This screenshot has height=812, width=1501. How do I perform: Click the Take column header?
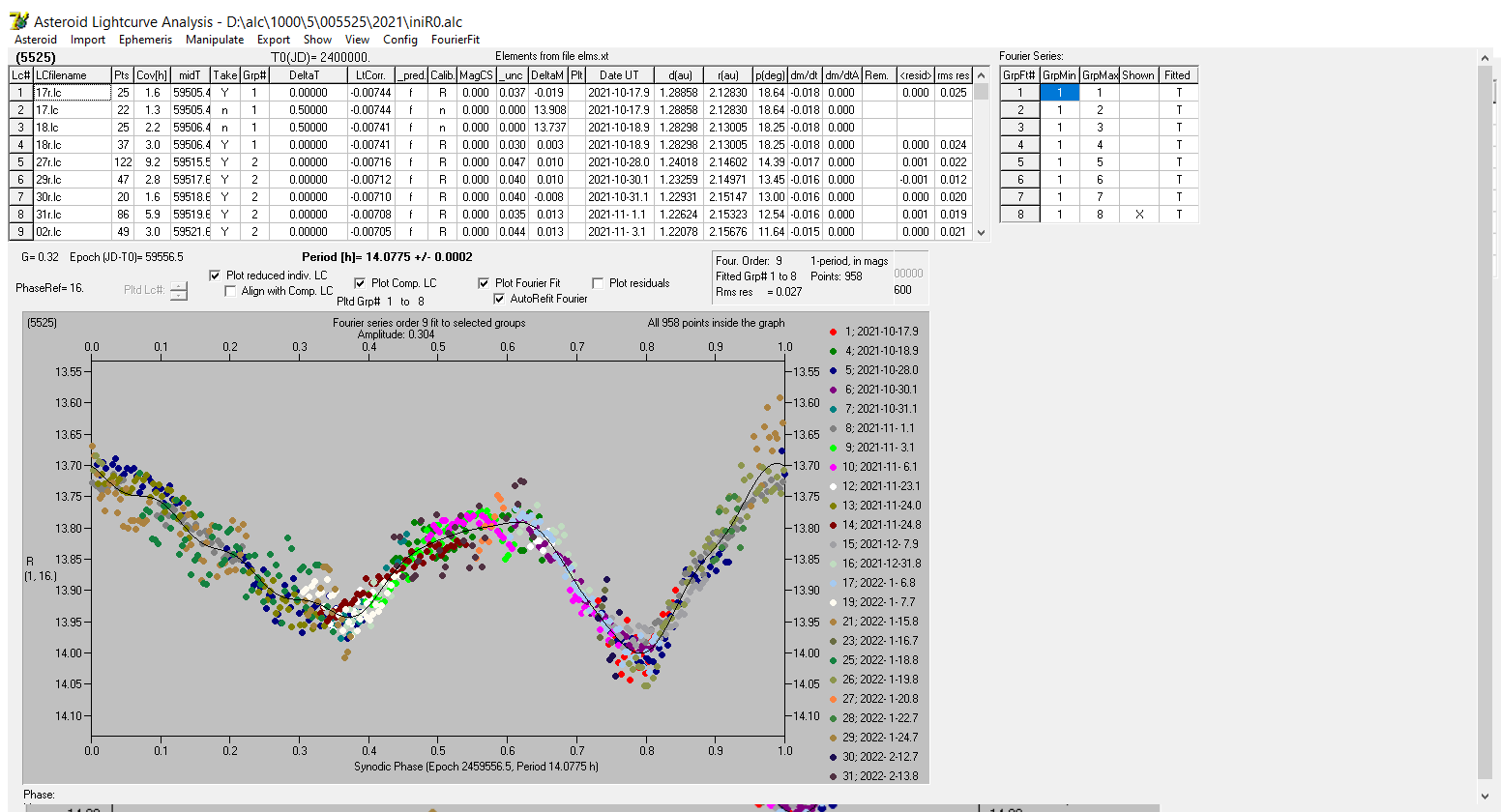[225, 75]
